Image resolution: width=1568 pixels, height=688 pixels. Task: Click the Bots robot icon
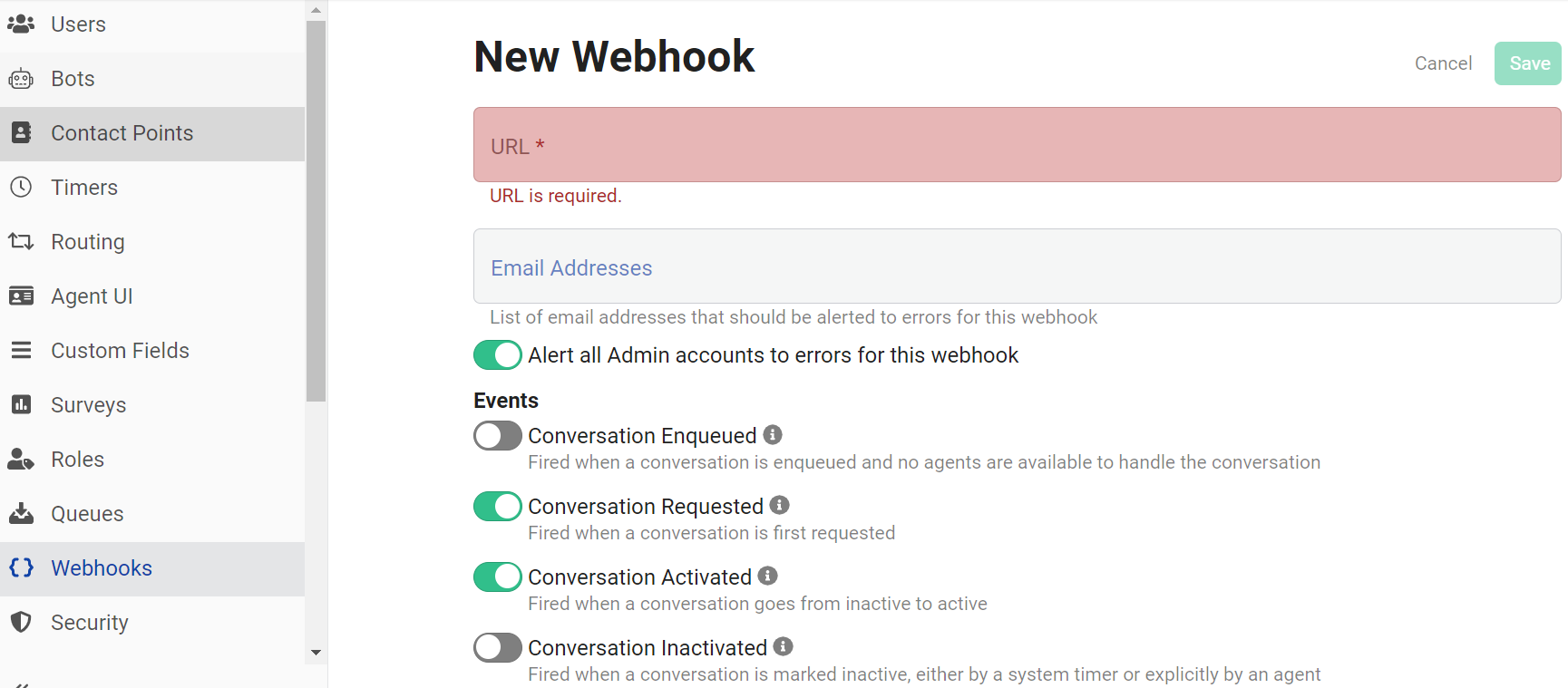pyautogui.click(x=21, y=79)
